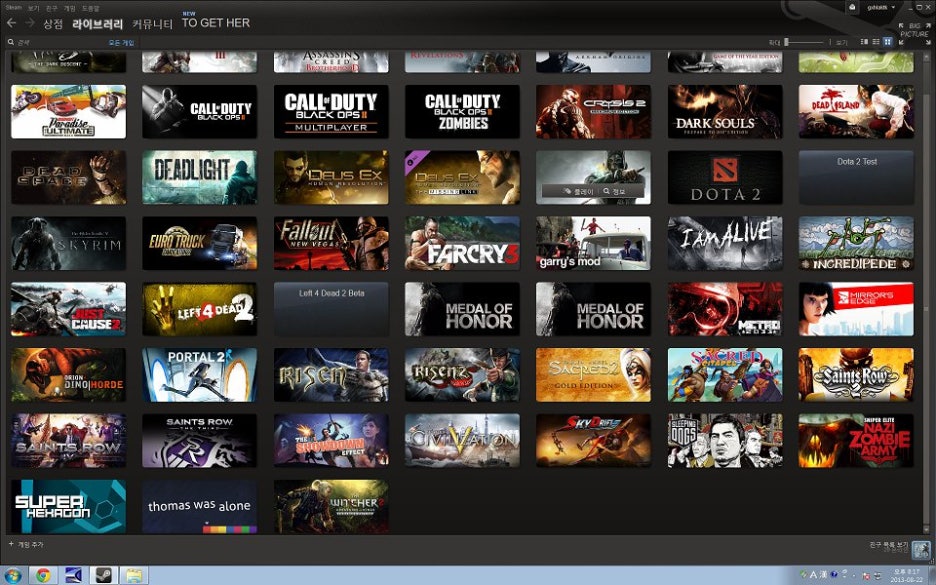Go to the 상점 tab
The height and width of the screenshot is (585, 936).
coord(53,24)
